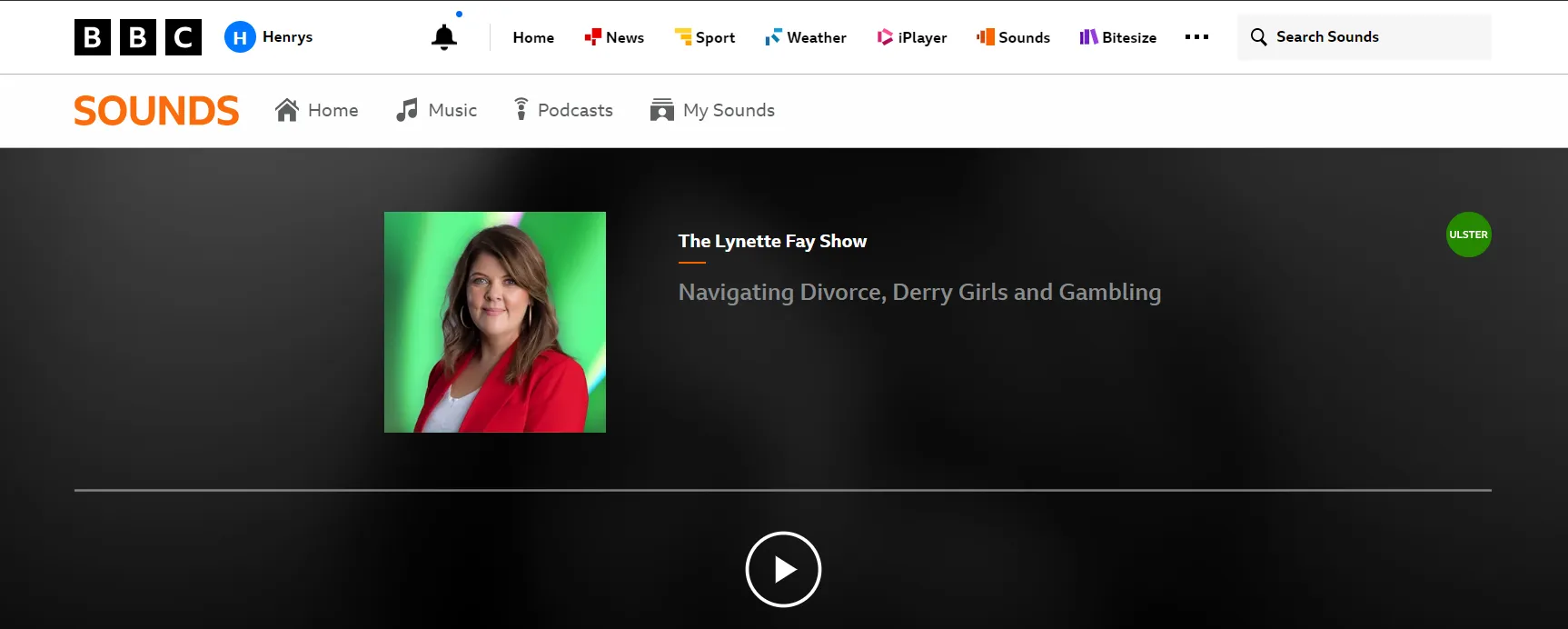Click the purple Bitesize icon
The height and width of the screenshot is (629, 1568).
point(1088,37)
